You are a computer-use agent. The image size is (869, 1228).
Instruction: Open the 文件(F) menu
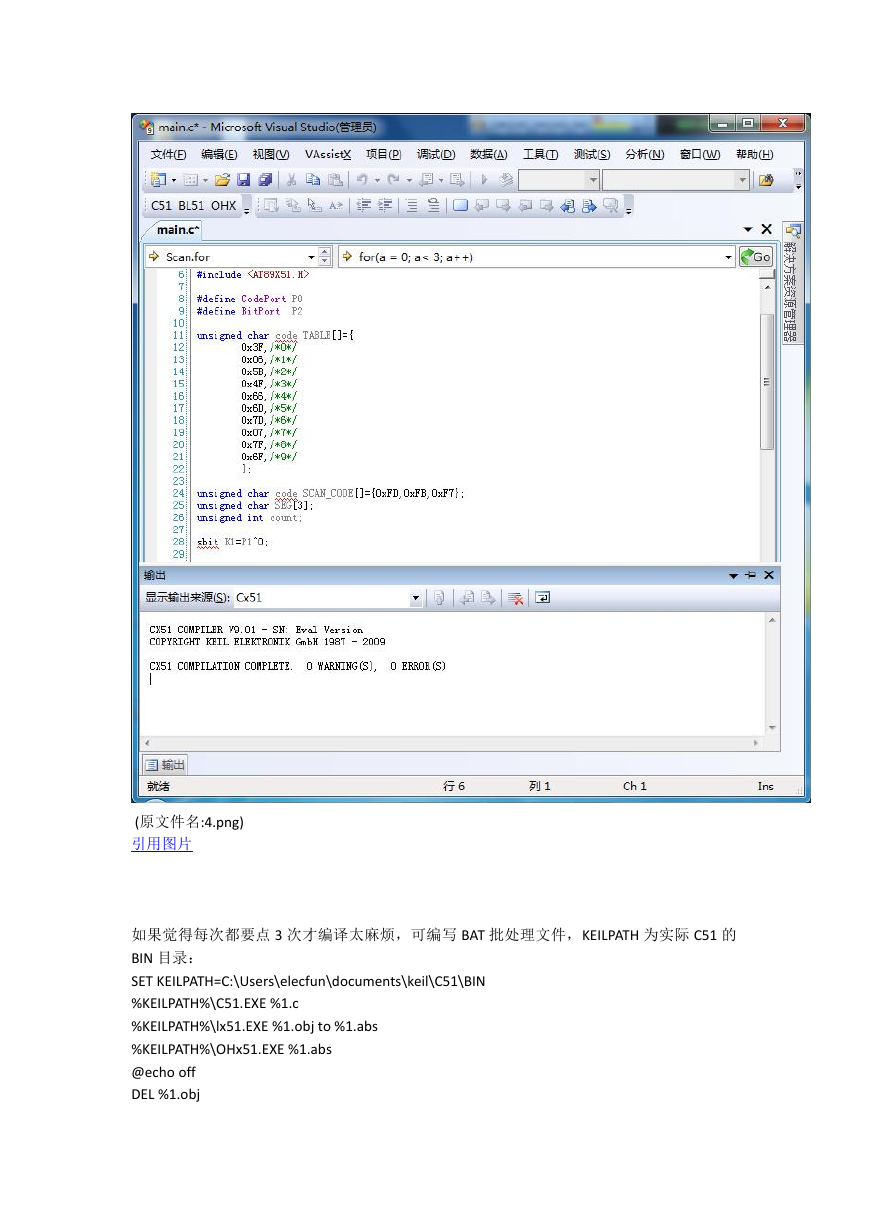[x=168, y=154]
